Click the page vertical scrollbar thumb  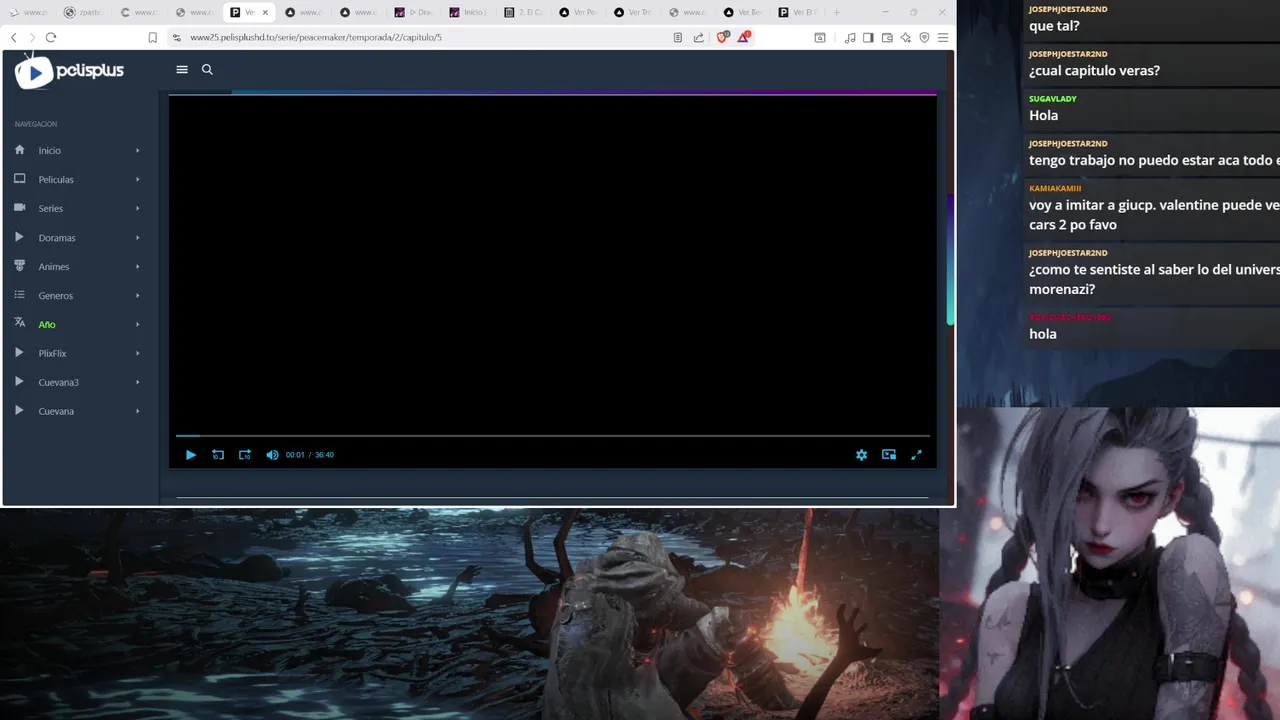(x=950, y=260)
